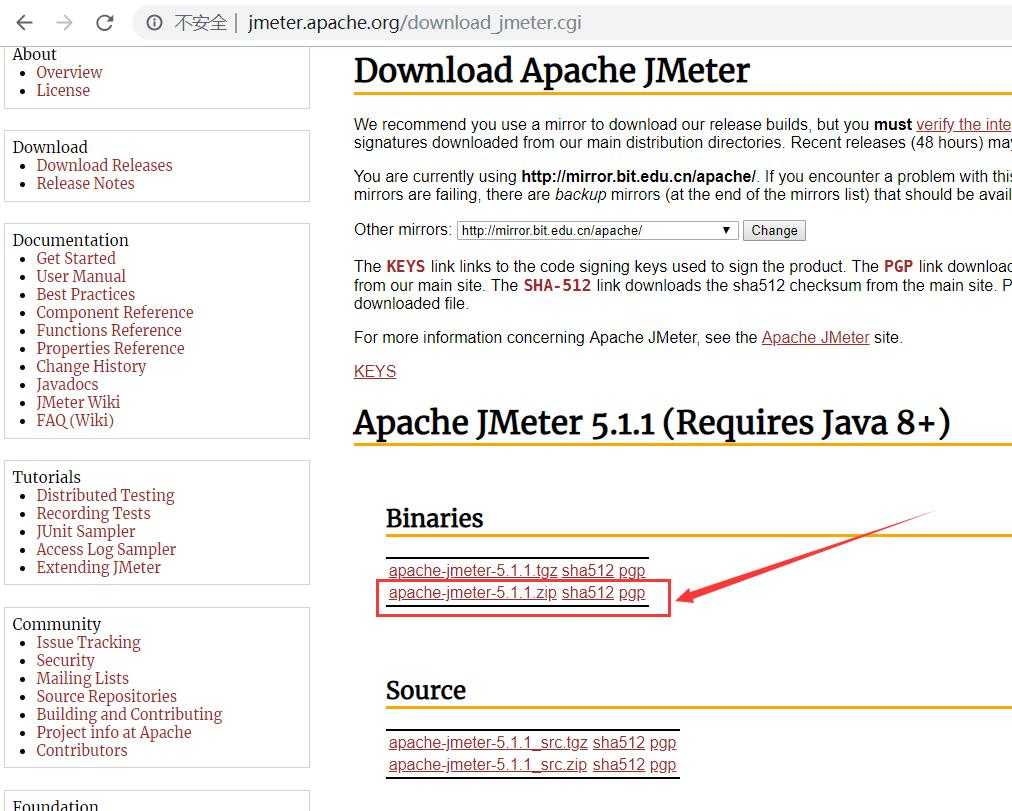Click the Source section heading

(426, 690)
